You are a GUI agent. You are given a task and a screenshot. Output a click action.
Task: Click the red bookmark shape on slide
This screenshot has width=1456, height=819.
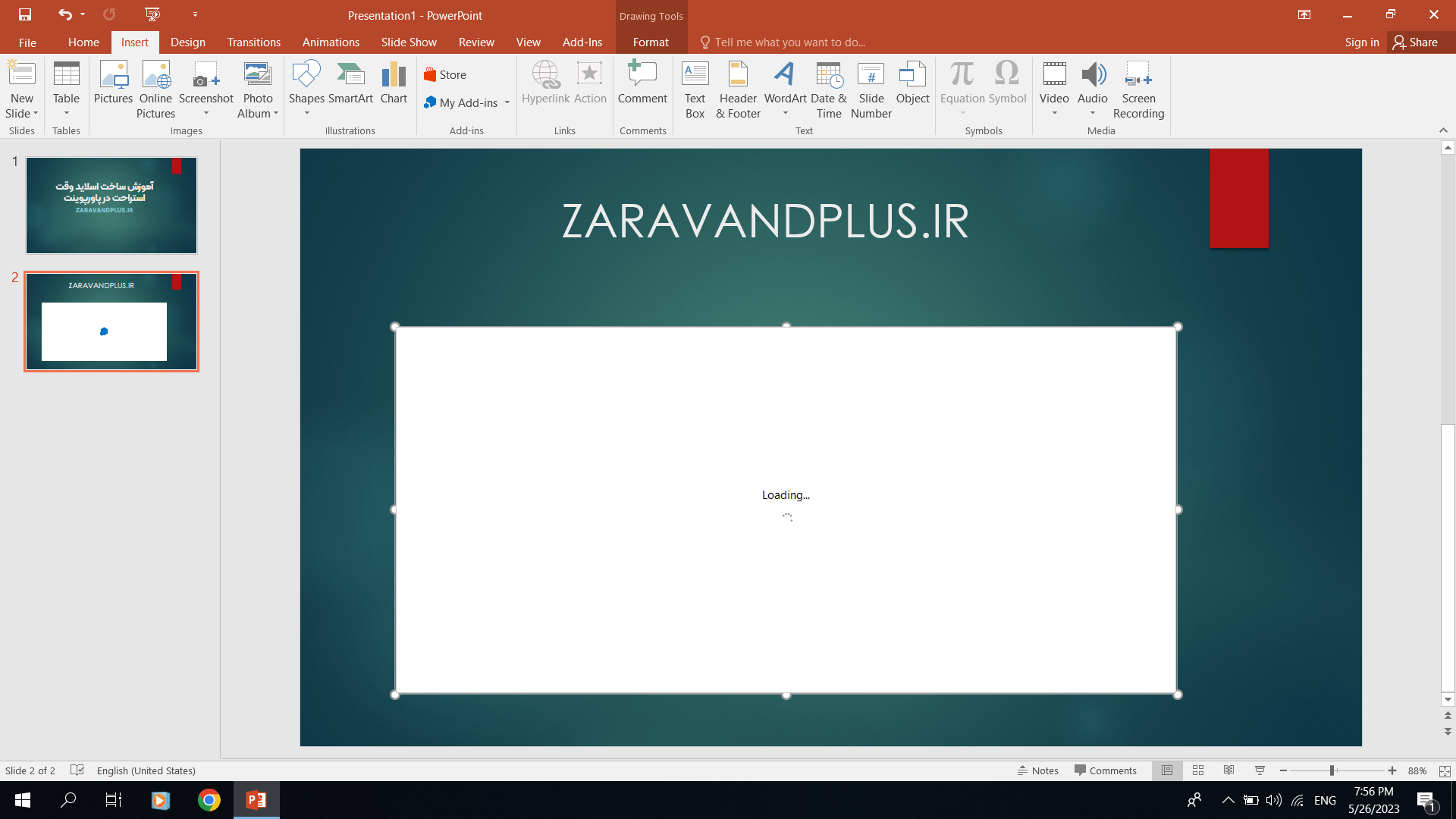(x=1239, y=198)
